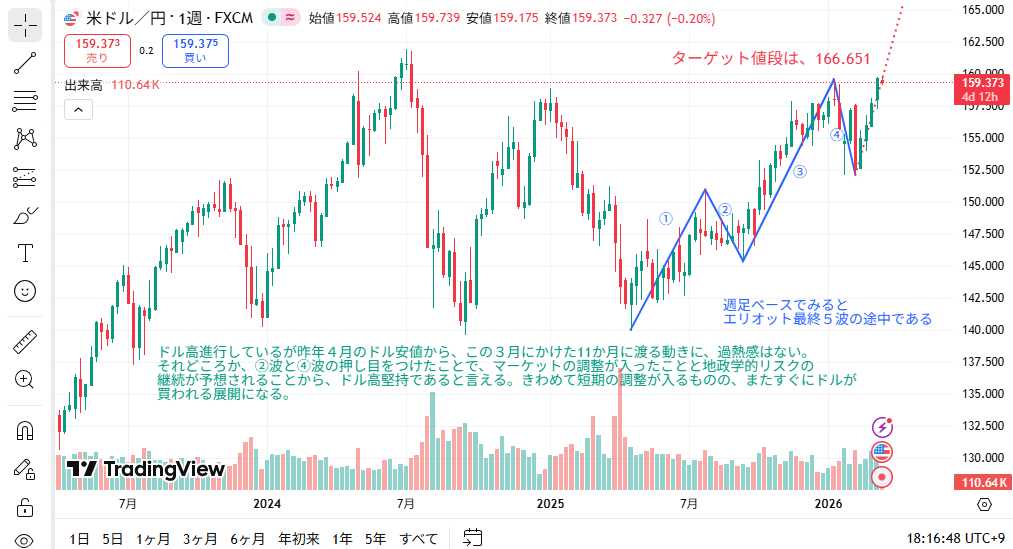Choose the chart patterns tool

25,139
